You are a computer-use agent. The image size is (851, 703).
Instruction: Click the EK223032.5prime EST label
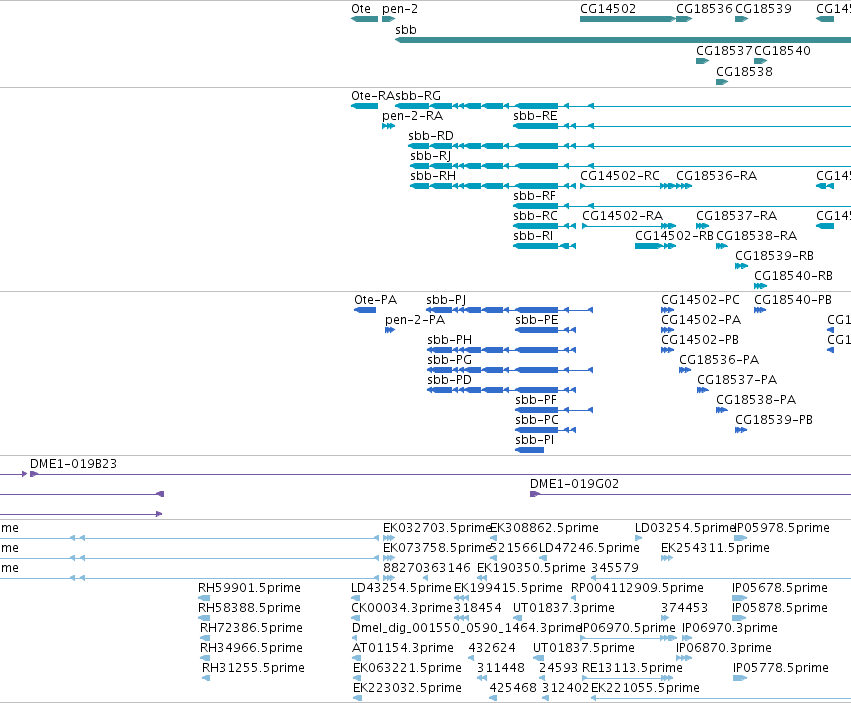point(407,688)
